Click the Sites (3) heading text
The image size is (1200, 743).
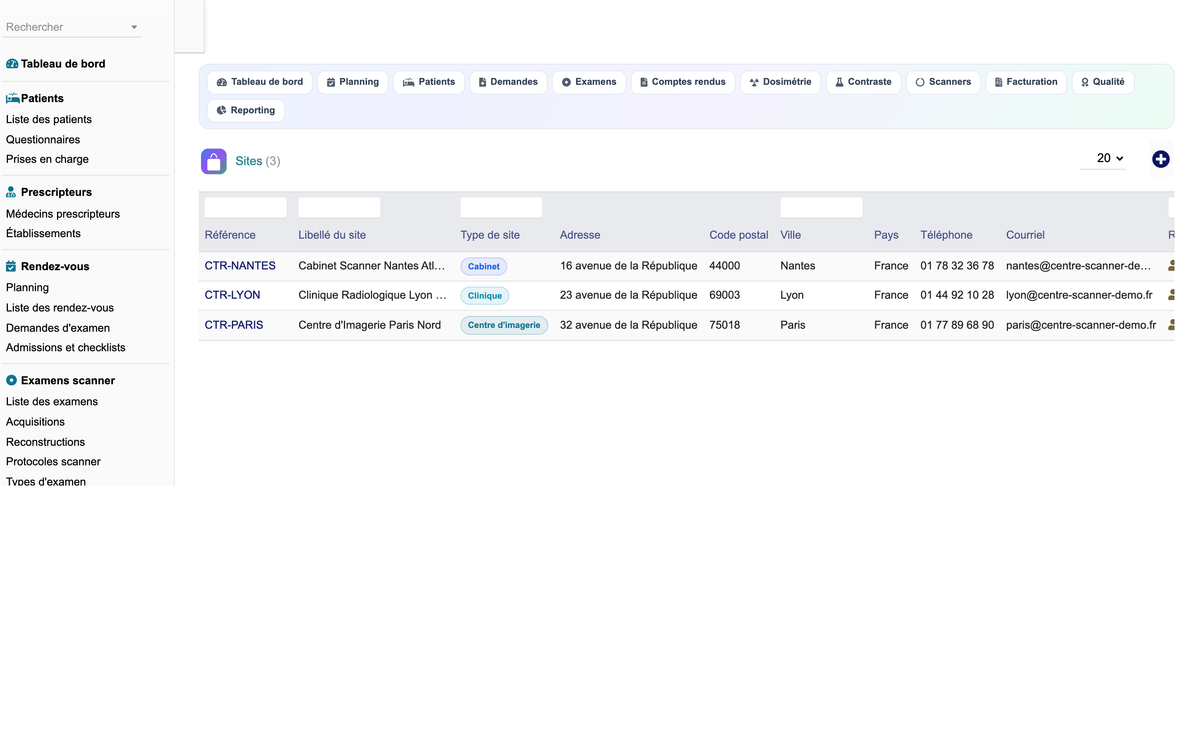pos(258,161)
